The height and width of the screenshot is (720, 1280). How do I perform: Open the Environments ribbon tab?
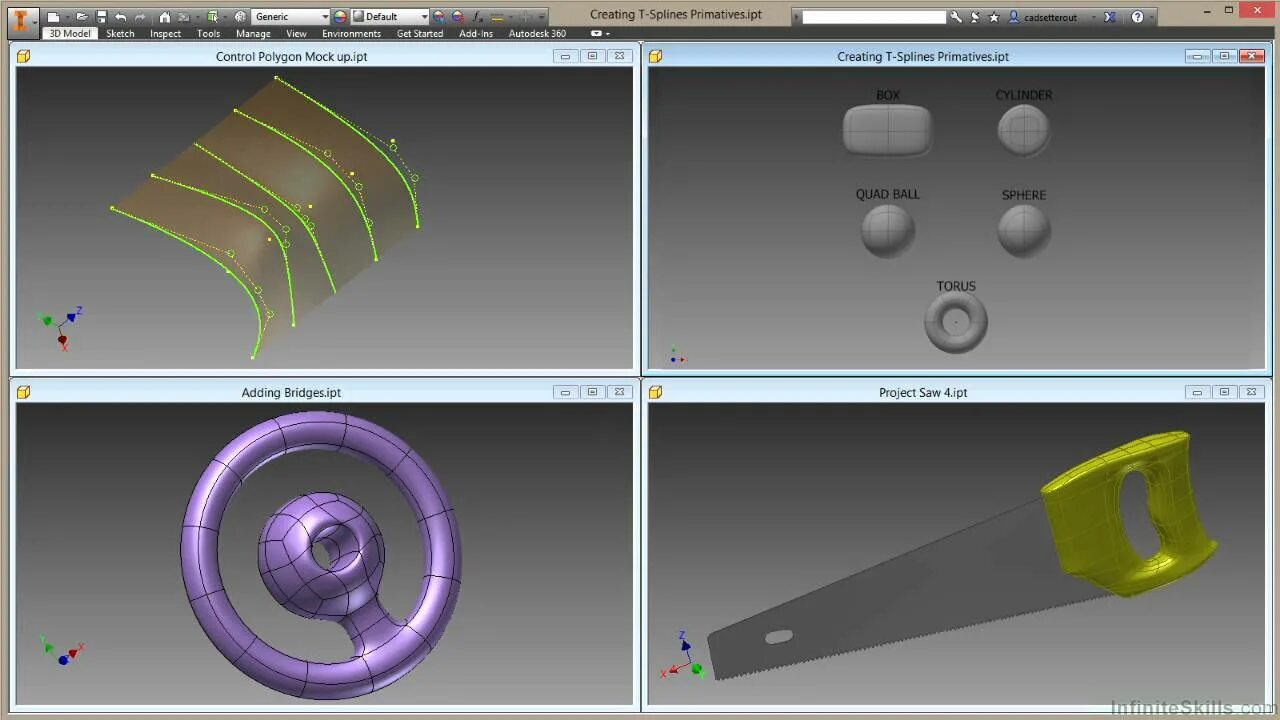(x=351, y=33)
